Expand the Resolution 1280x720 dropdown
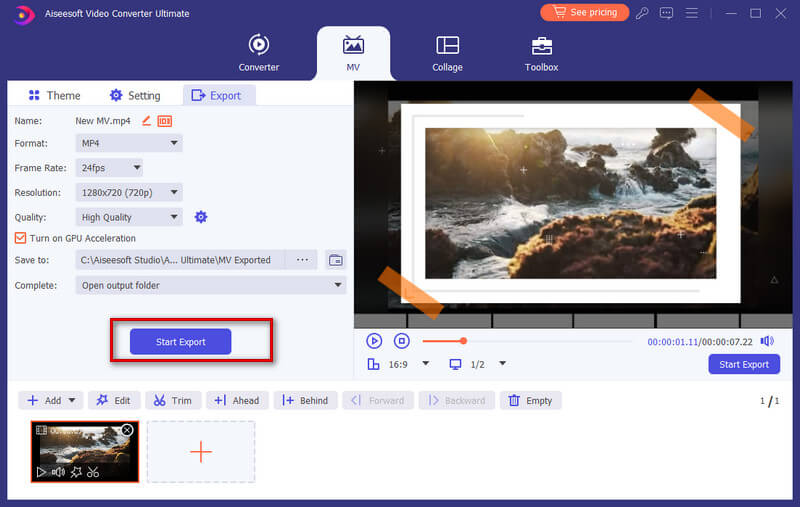 (129, 192)
